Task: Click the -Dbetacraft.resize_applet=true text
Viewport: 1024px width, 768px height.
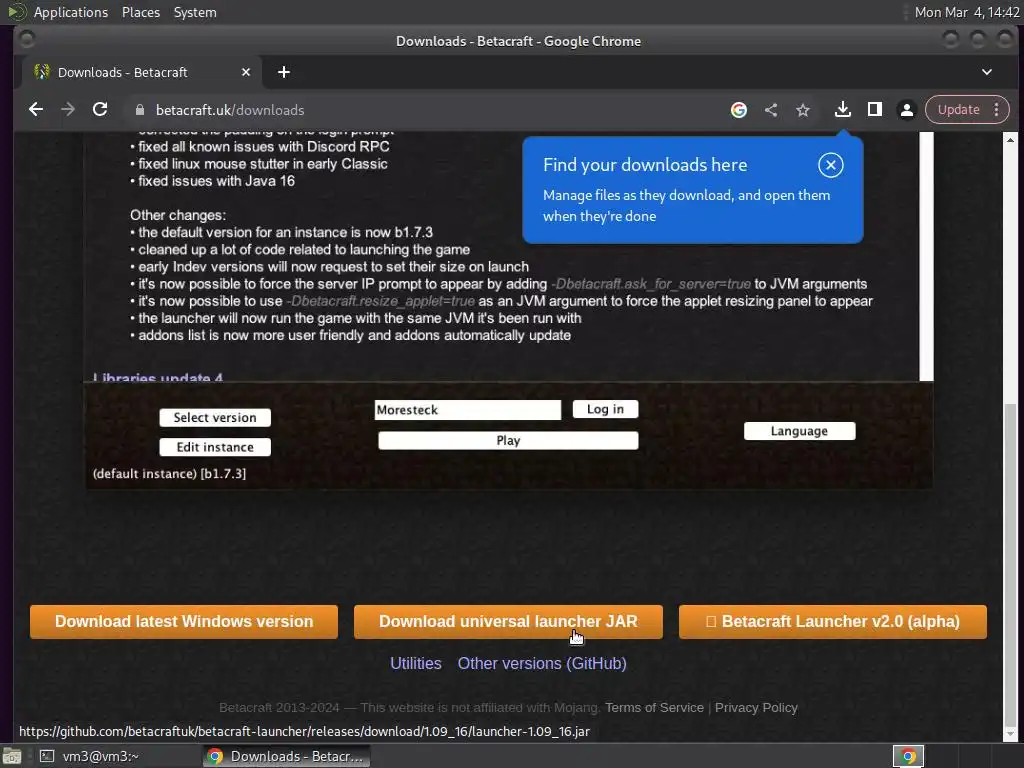Action: click(381, 301)
